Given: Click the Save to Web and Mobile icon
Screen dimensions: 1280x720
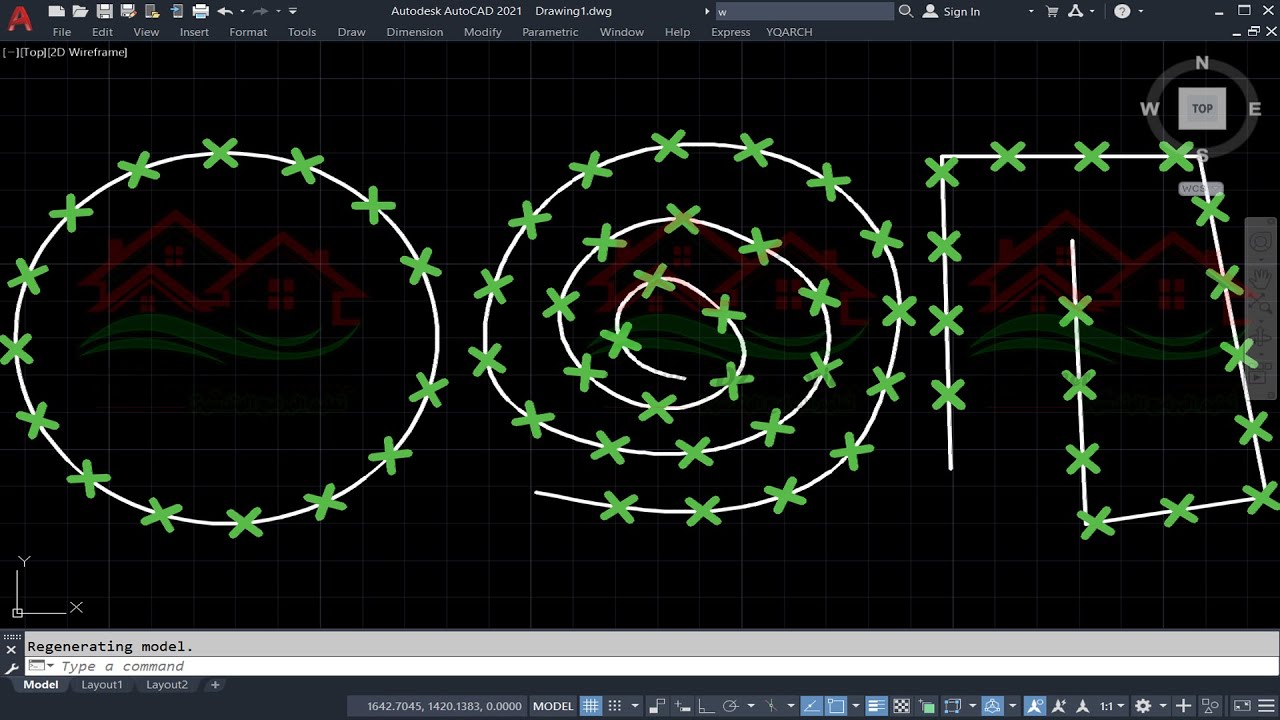Looking at the screenshot, I should click(176, 11).
